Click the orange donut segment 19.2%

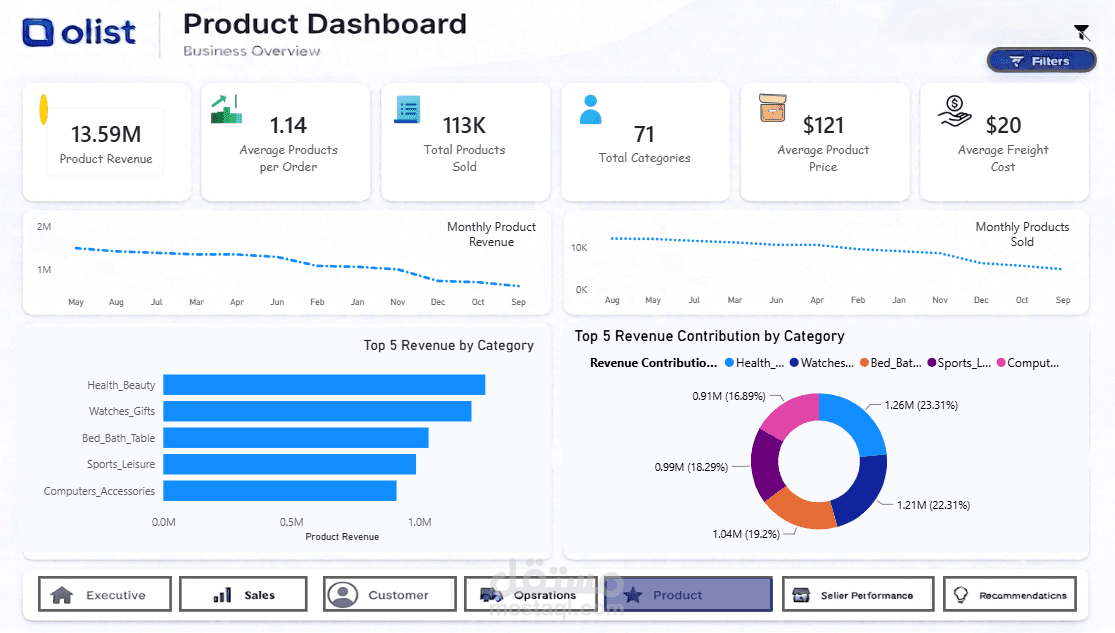(802, 509)
